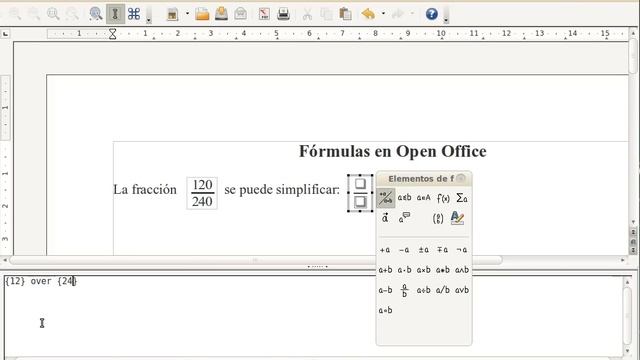
Task: Click the Print icon
Action: click(x=283, y=14)
